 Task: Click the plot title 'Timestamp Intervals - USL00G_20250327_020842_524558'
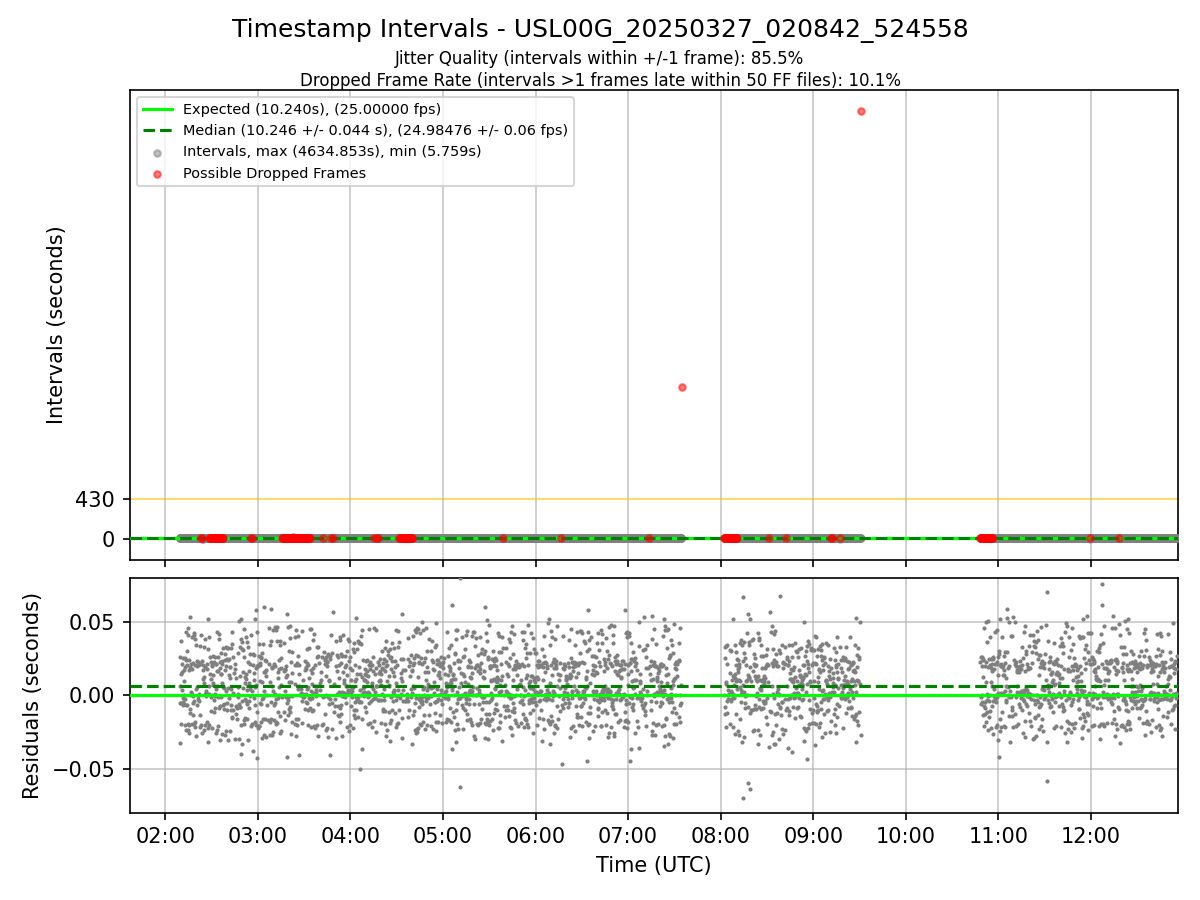(x=600, y=29)
